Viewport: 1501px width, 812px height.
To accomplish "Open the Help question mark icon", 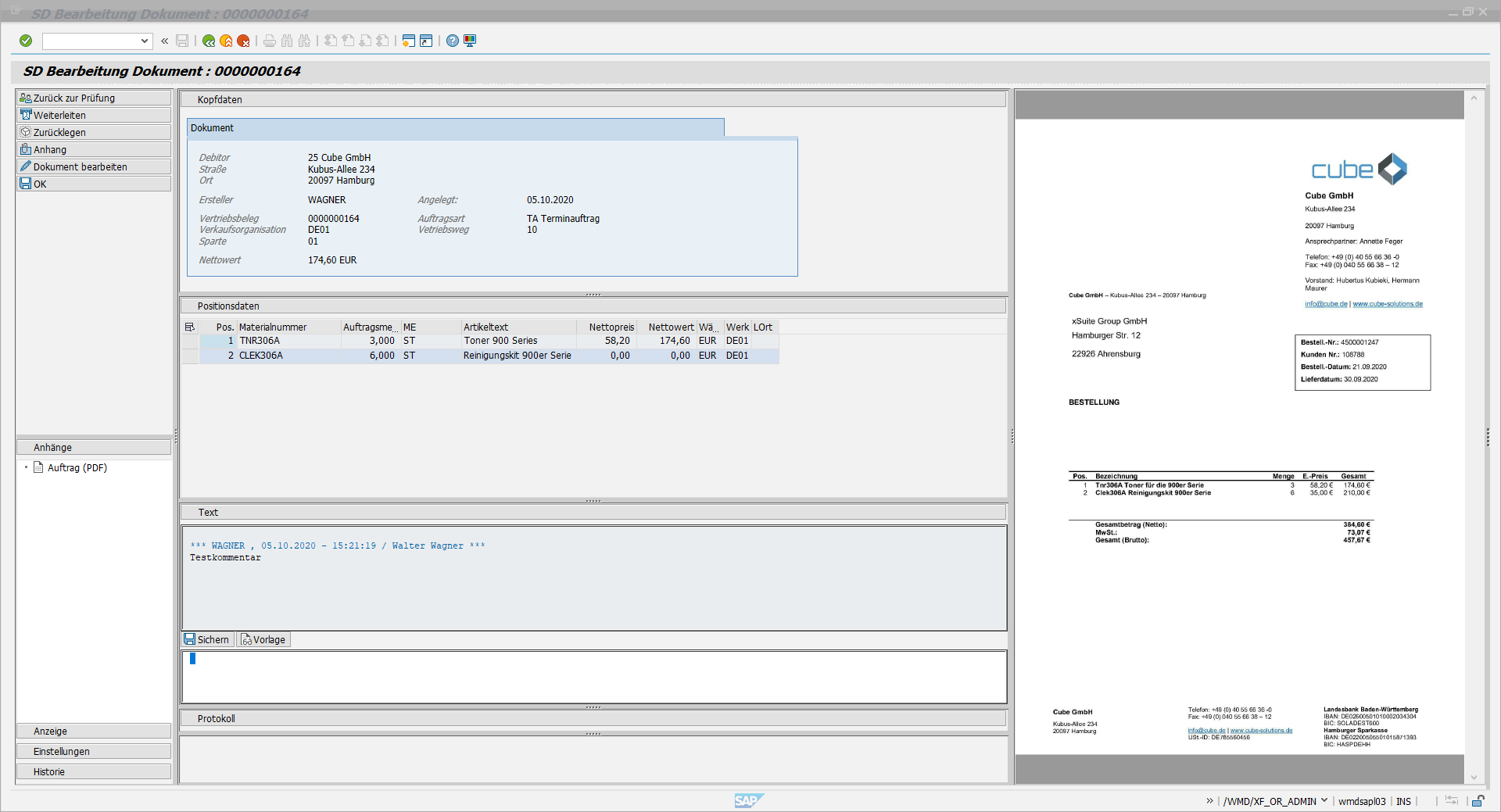I will coord(453,41).
